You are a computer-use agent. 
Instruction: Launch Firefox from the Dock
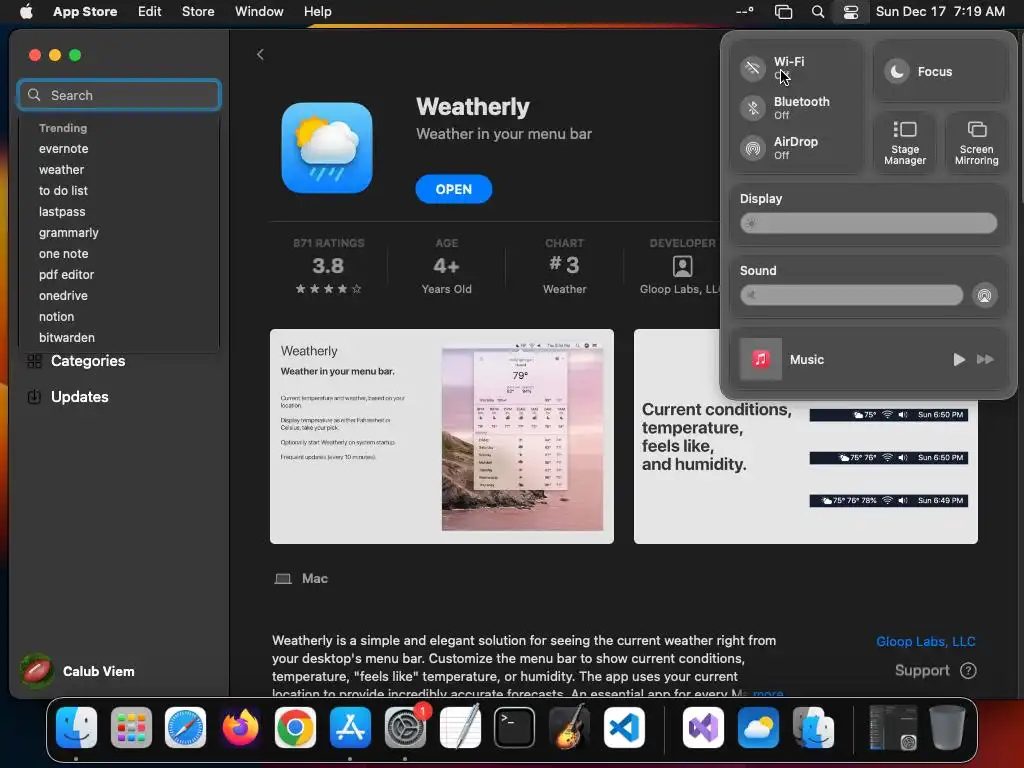(240, 728)
